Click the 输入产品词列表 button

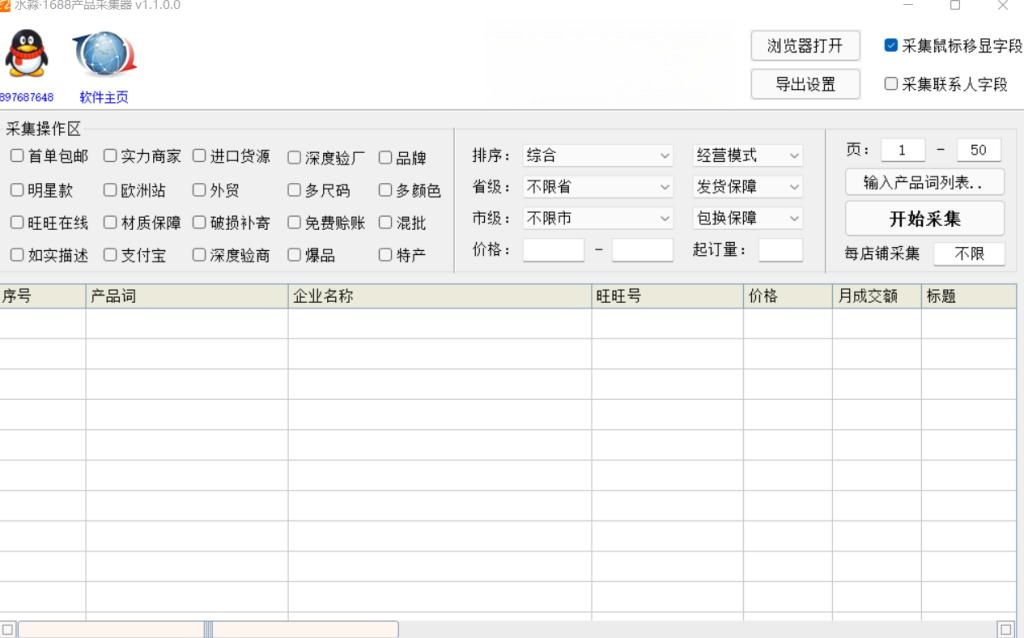(x=924, y=183)
